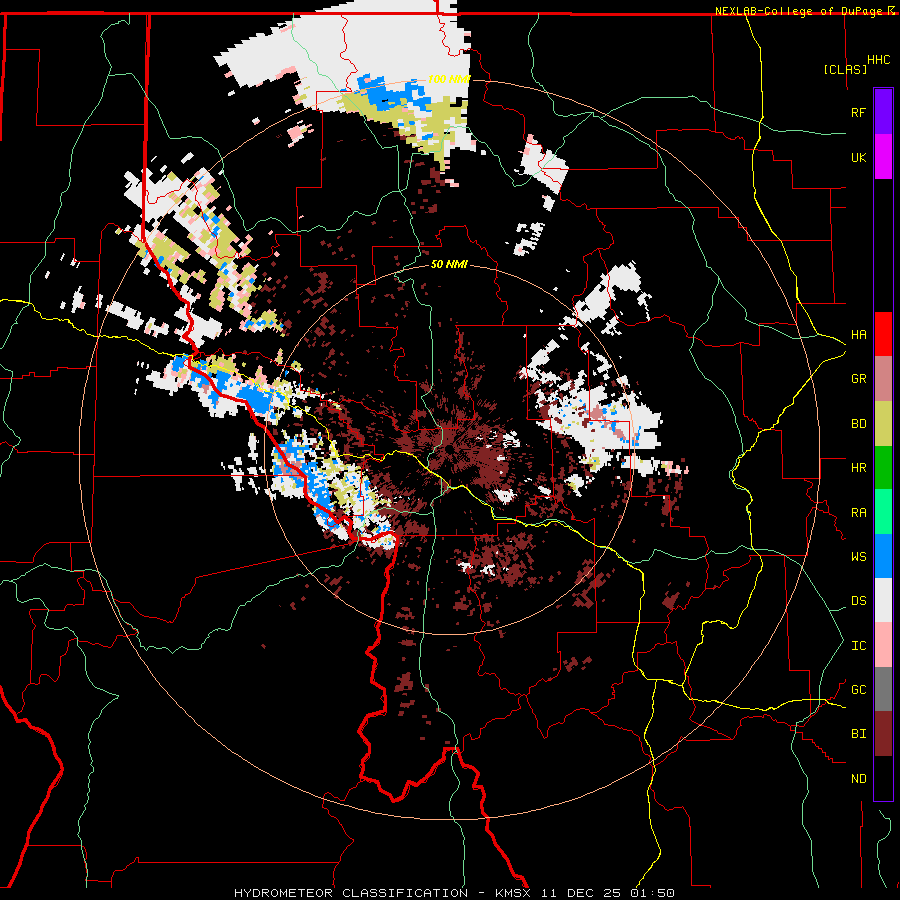Click the RF legend label
The image size is (900, 900).
(858, 112)
